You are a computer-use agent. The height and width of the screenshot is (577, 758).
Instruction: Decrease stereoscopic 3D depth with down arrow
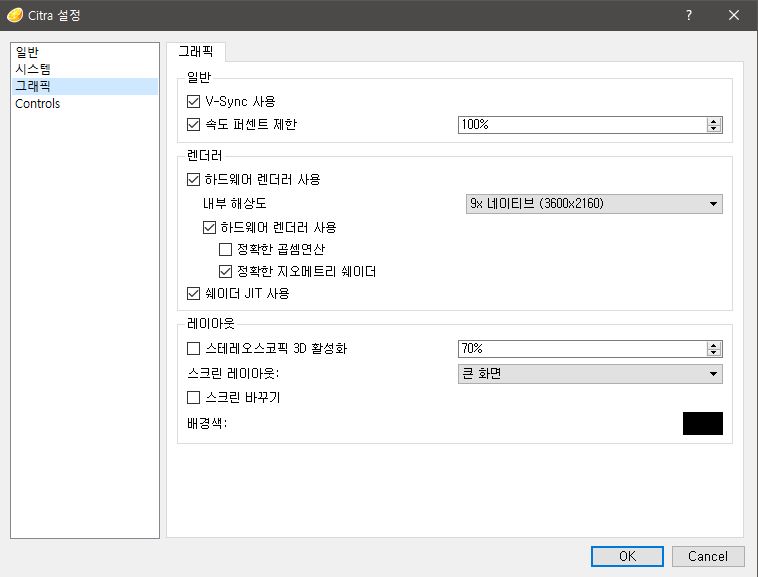click(713, 353)
